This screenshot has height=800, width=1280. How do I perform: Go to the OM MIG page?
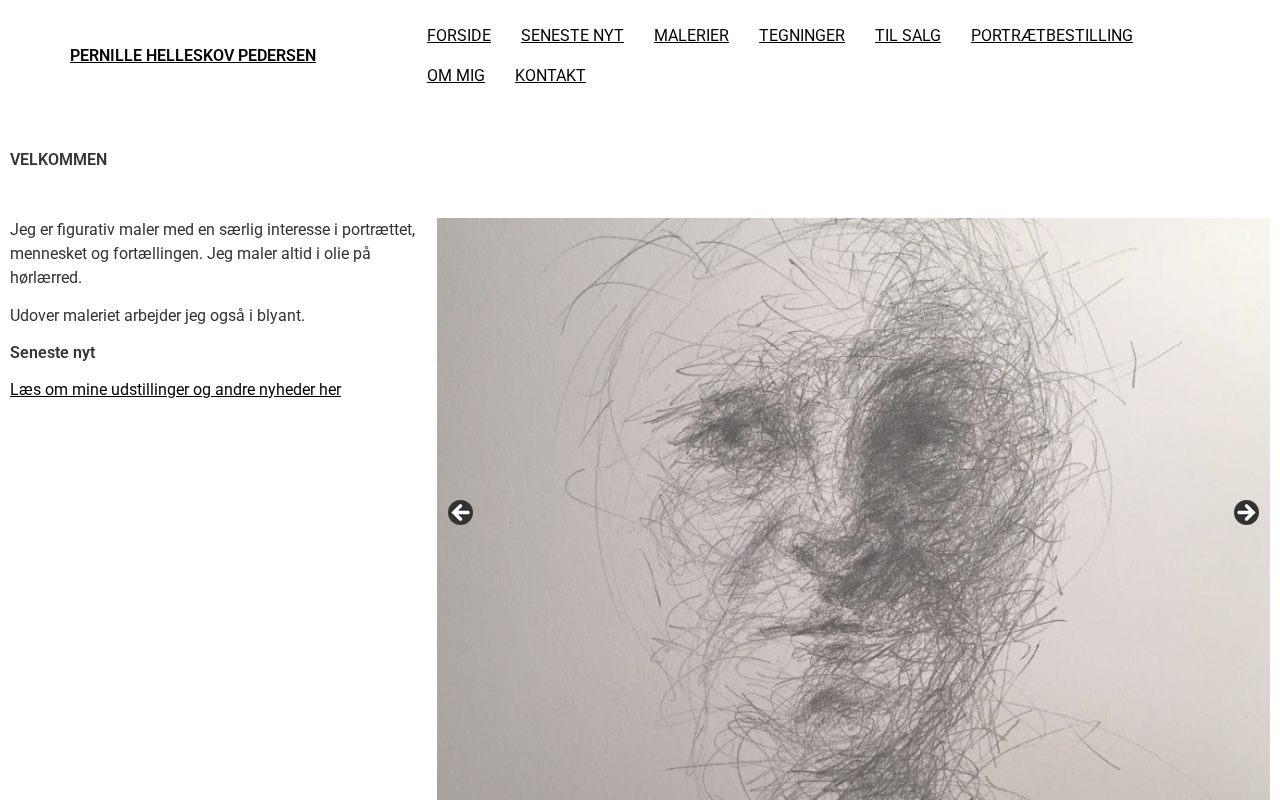click(x=456, y=76)
